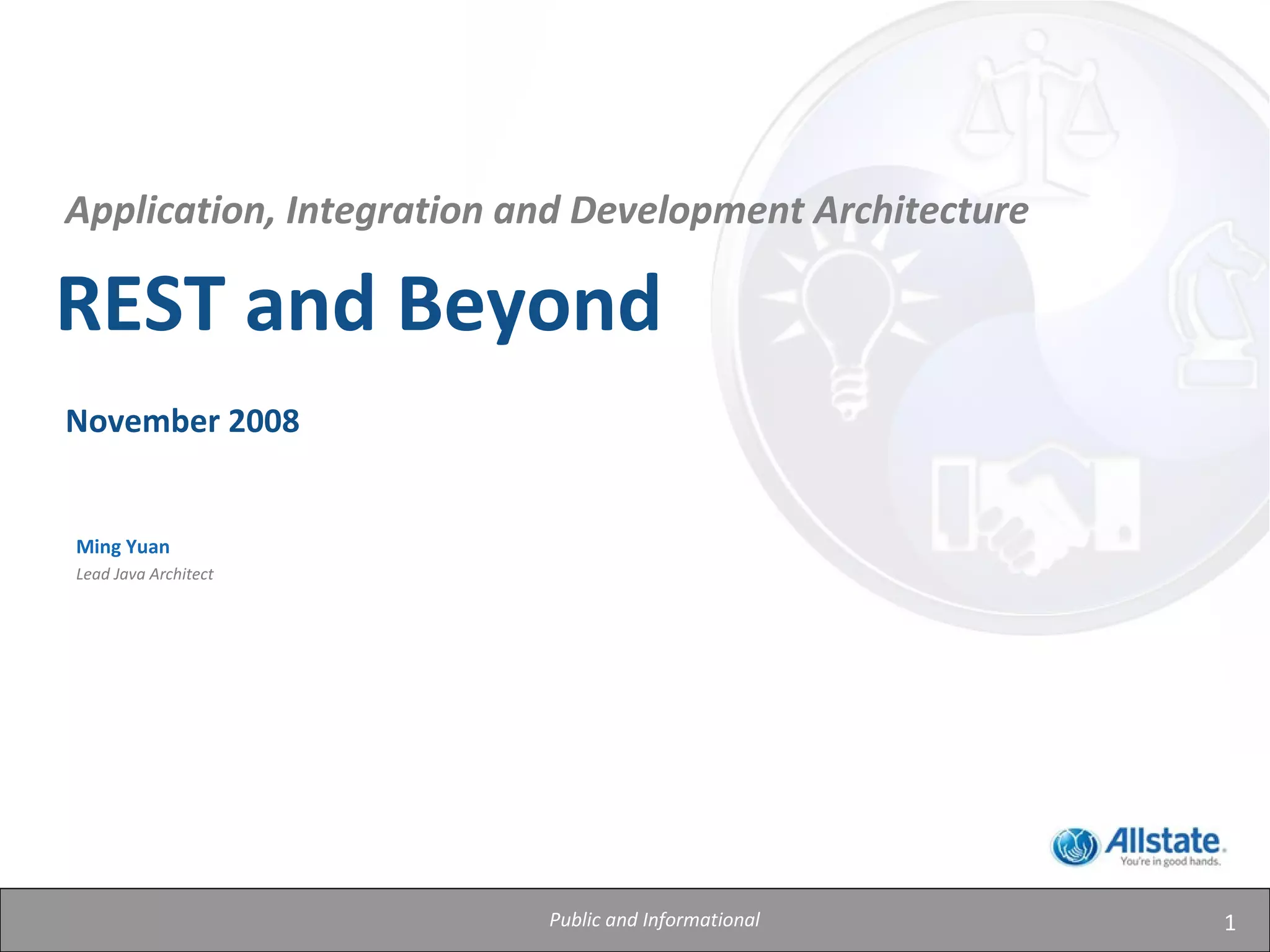Select the 'REST and Beyond' title
The height and width of the screenshot is (952, 1270).
click(x=358, y=305)
